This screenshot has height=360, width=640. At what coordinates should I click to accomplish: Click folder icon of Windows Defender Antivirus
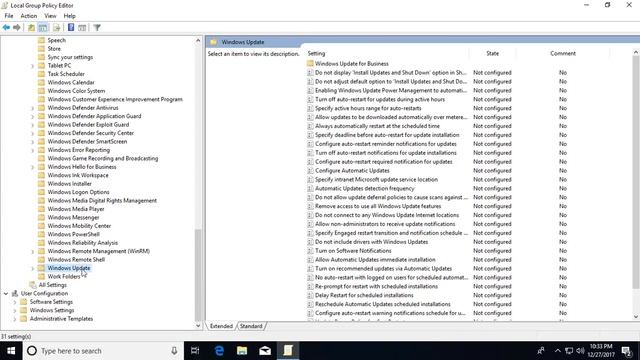coord(41,108)
